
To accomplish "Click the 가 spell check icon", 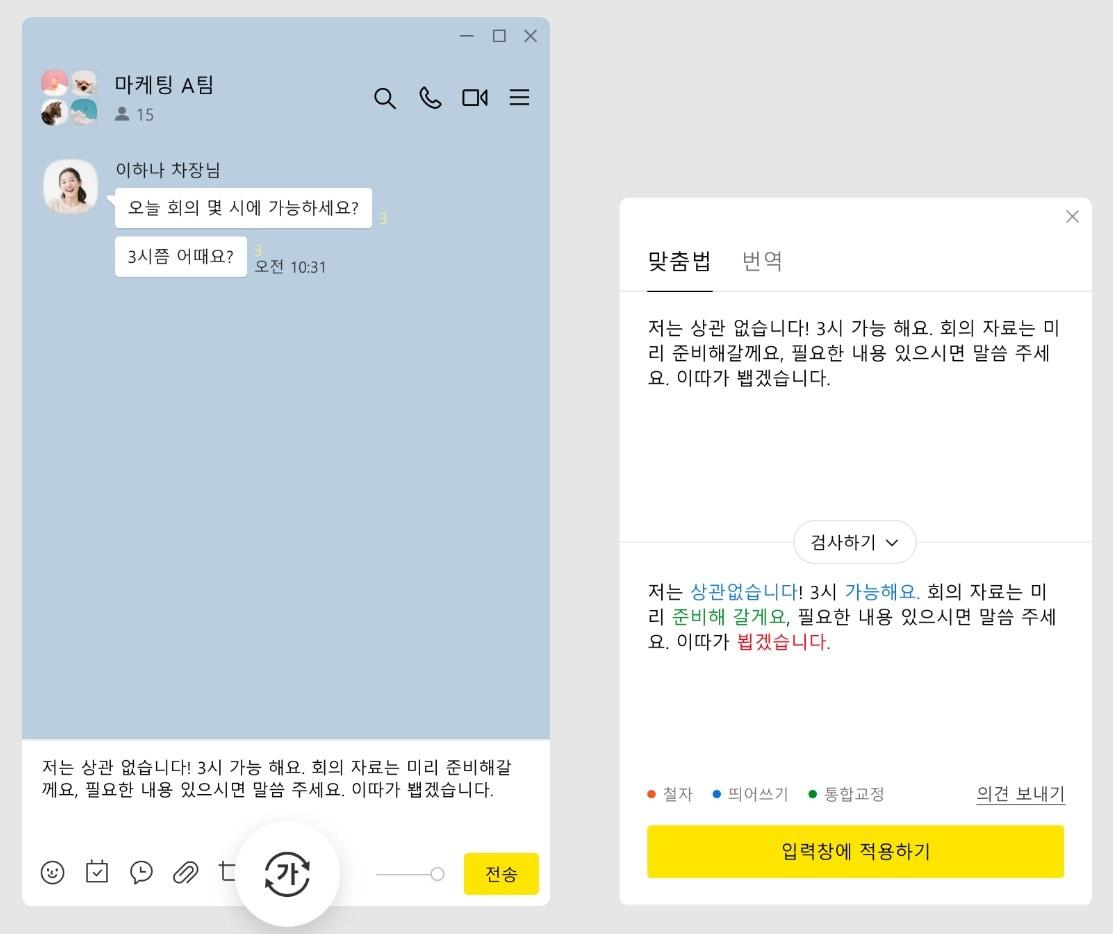I will pyautogui.click(x=287, y=875).
